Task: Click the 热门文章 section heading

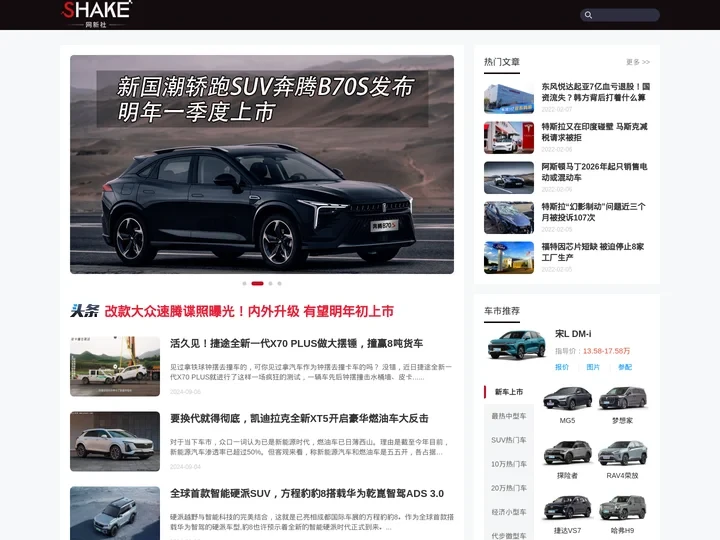Action: 502,62
